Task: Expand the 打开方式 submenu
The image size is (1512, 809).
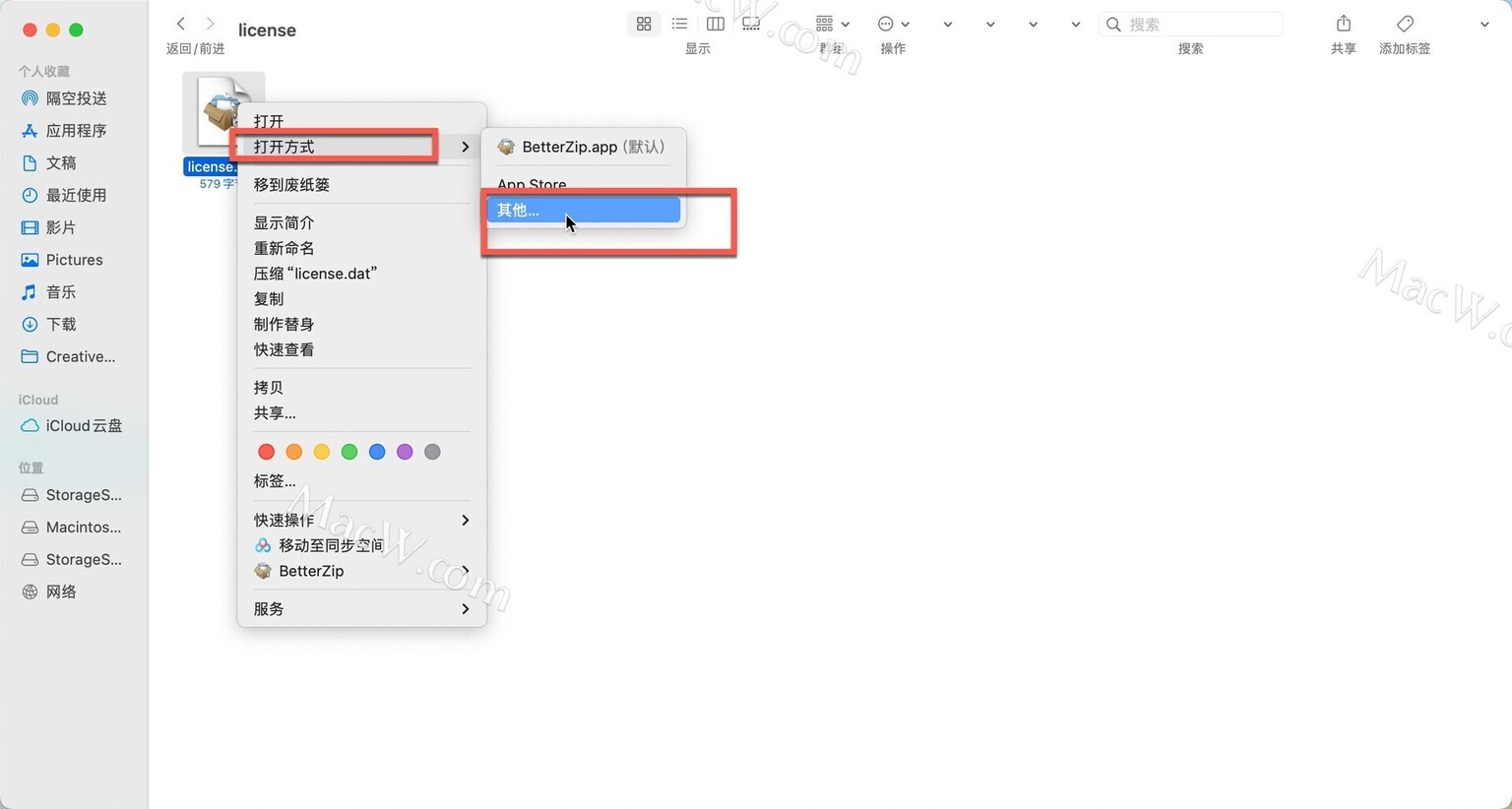Action: [x=361, y=147]
